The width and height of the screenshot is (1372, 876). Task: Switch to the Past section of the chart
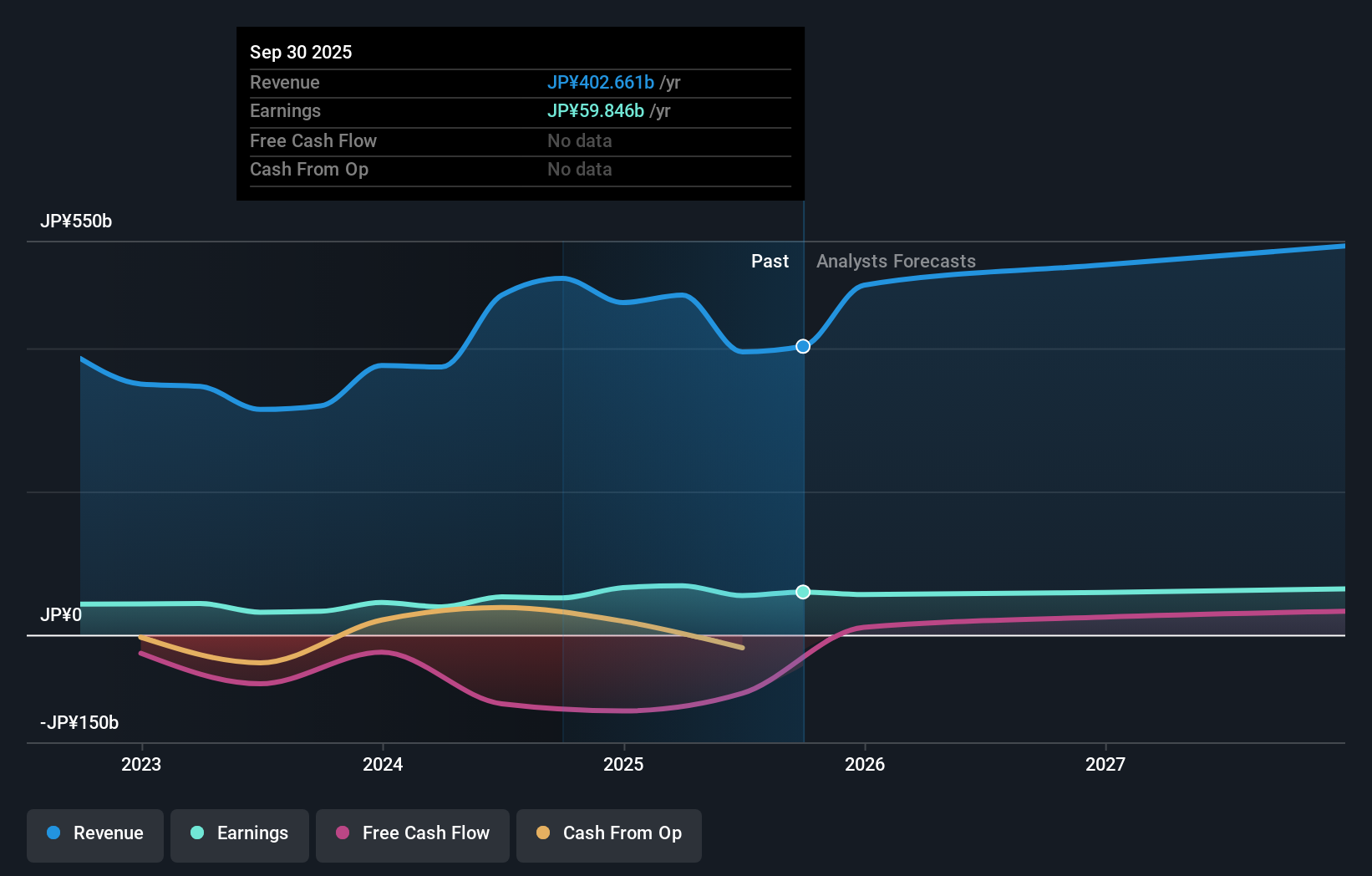tap(770, 261)
